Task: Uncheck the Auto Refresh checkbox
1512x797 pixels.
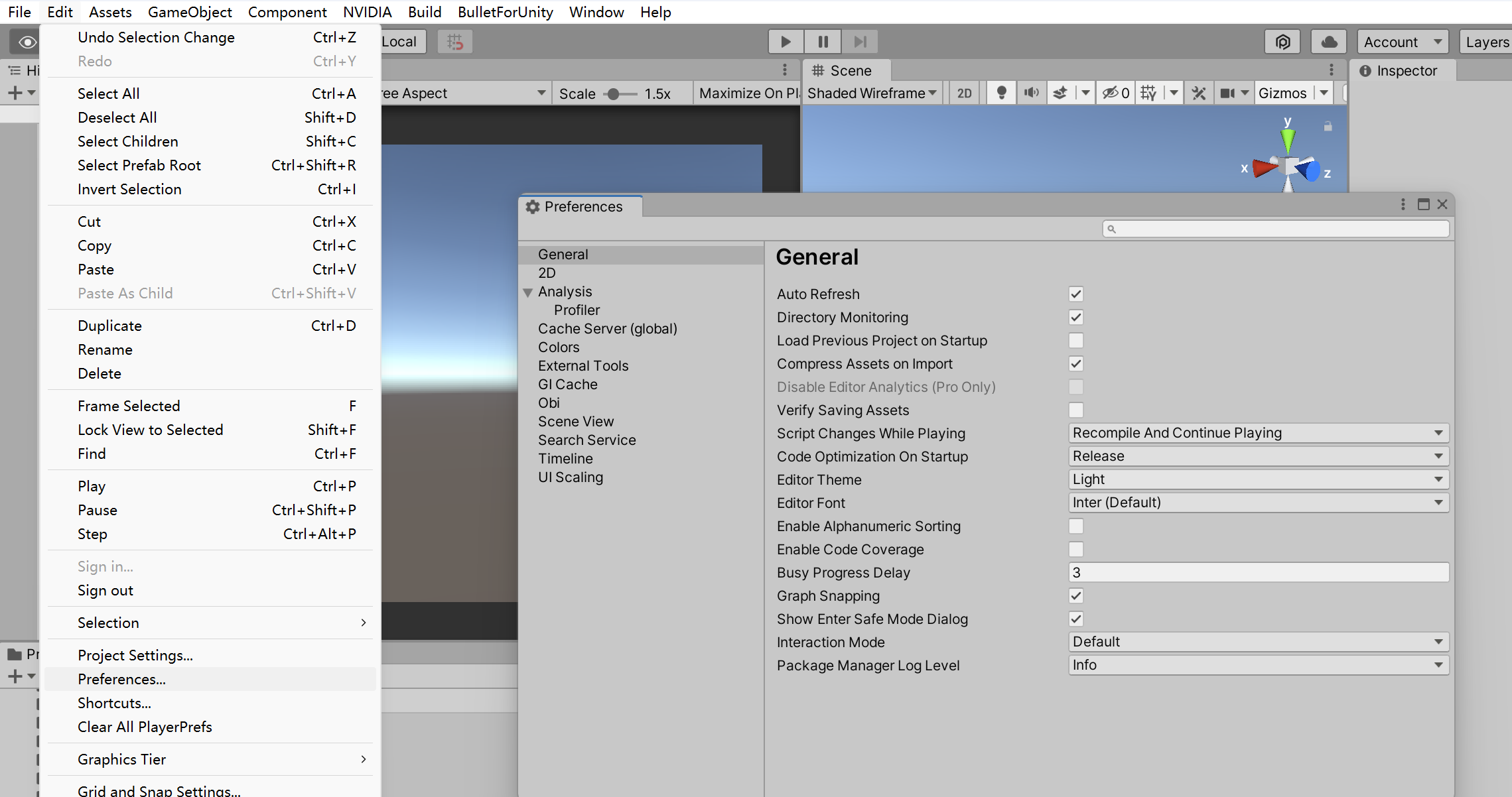Action: click(1075, 294)
